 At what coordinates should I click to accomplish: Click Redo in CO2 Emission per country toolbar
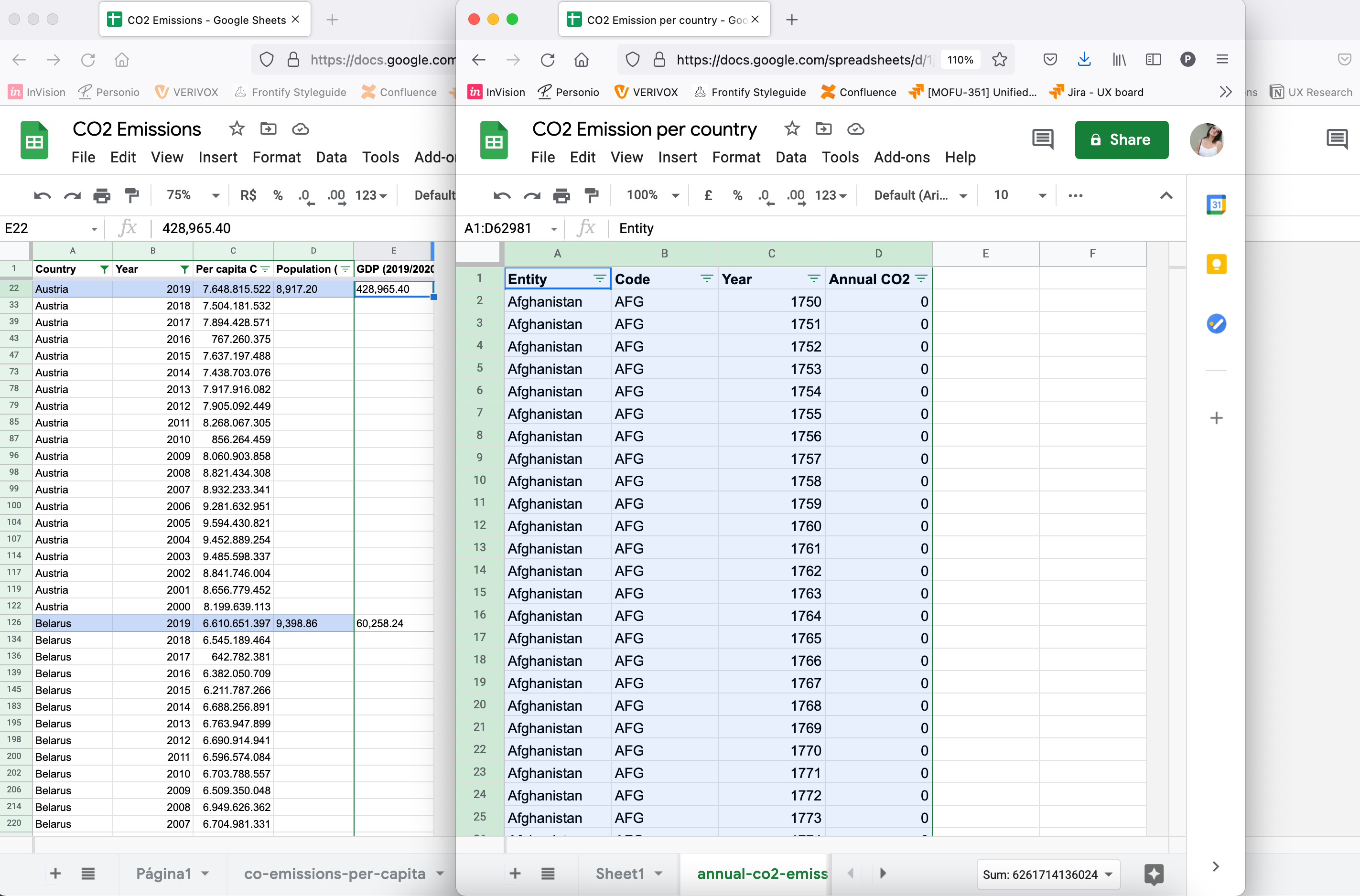[532, 195]
